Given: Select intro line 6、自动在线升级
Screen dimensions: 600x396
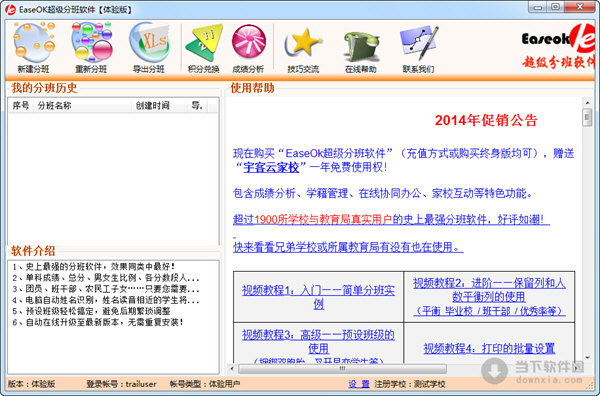Looking at the screenshot, I should (x=98, y=322).
